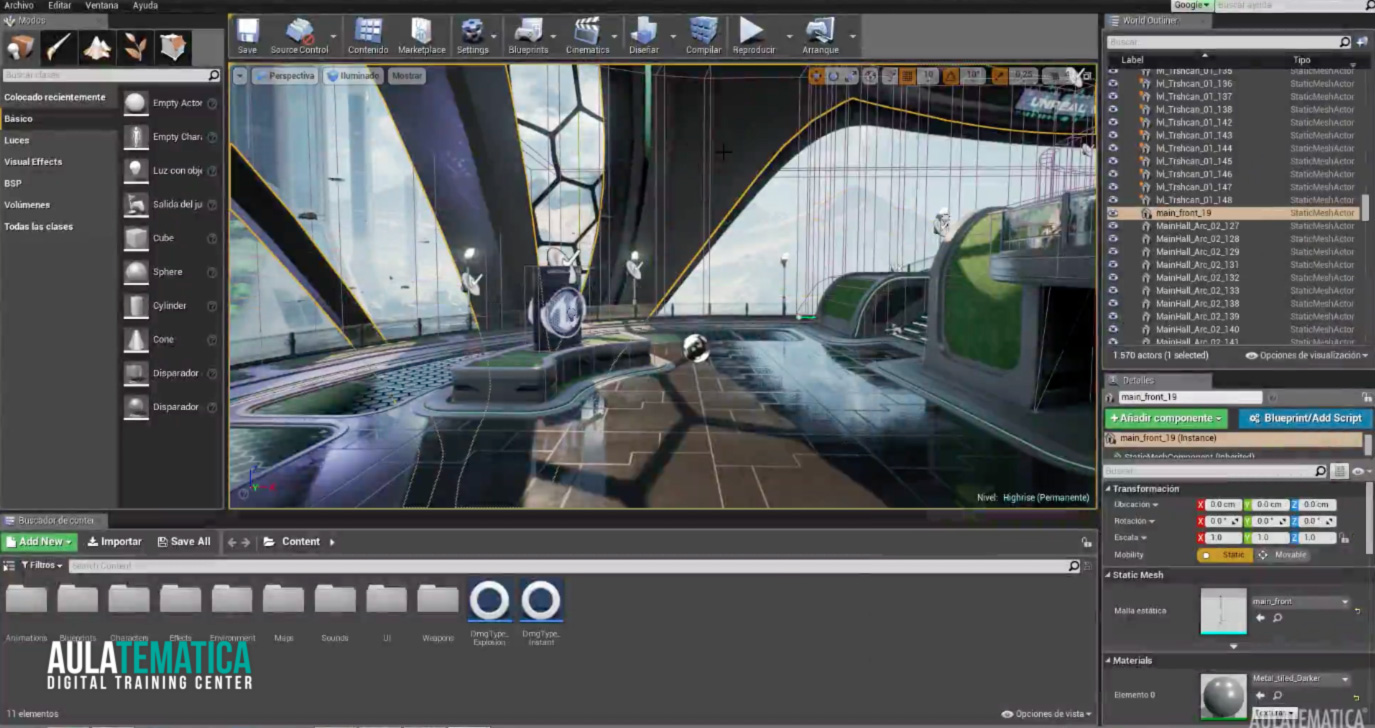Select the Geometry Editing mode icon

click(172, 47)
